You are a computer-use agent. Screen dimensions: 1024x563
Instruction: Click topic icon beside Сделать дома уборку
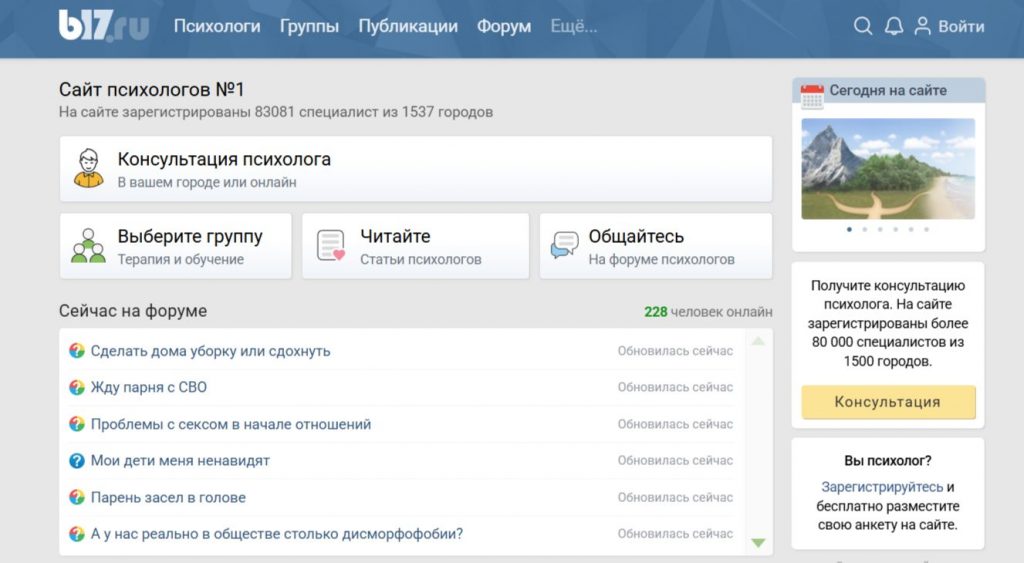tap(76, 351)
